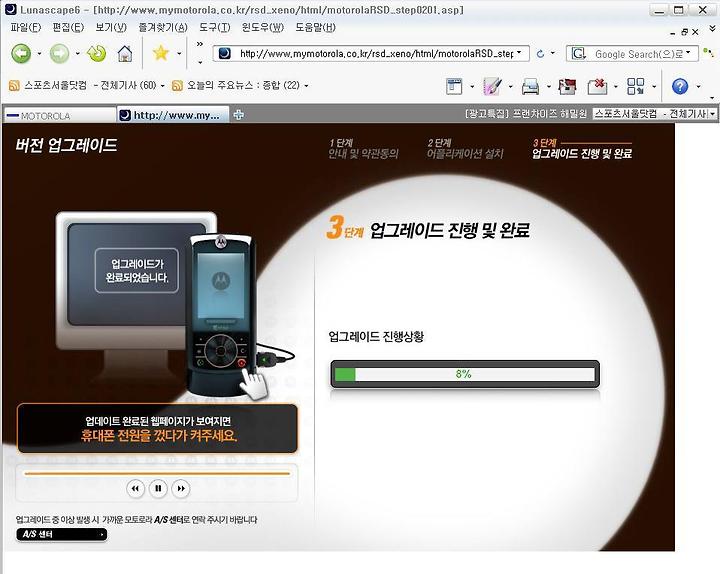Click the Print toolbar icon
Viewport: 720px width, 574px height.
530,86
